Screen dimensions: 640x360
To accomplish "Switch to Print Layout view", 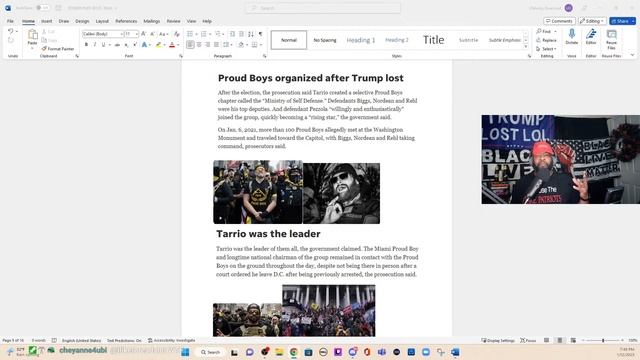I will [560, 340].
